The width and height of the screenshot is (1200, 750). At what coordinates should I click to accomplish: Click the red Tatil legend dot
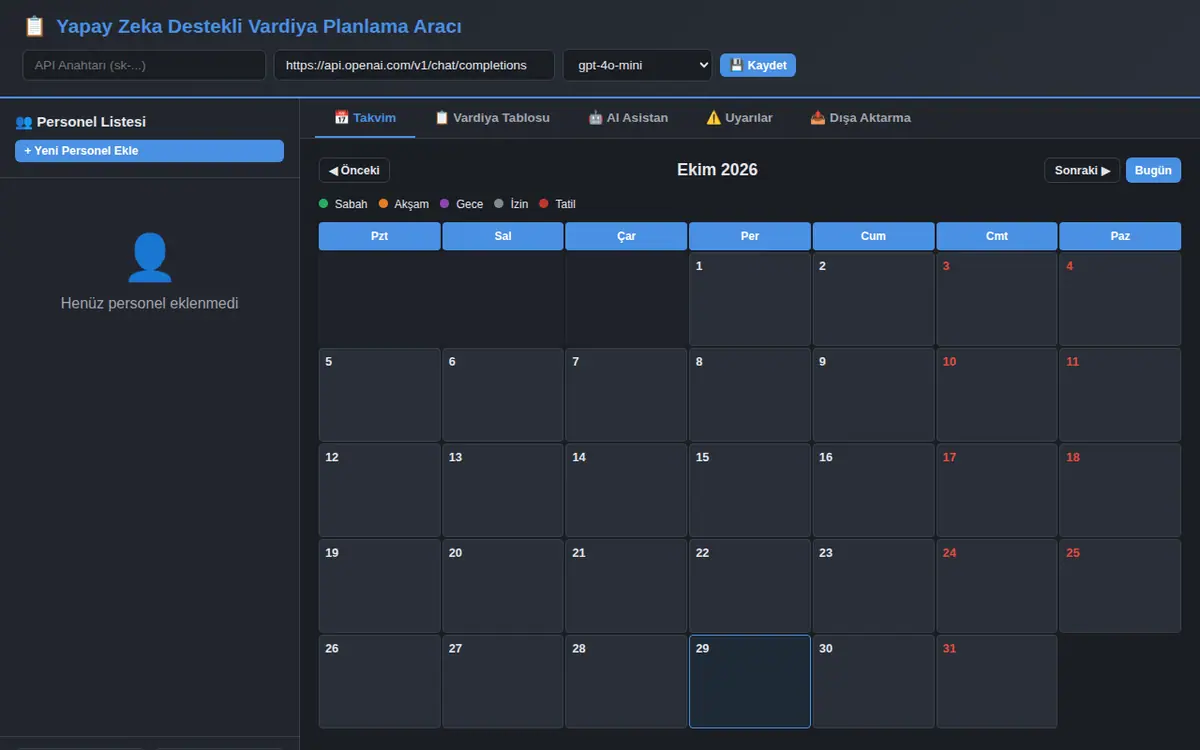[544, 204]
